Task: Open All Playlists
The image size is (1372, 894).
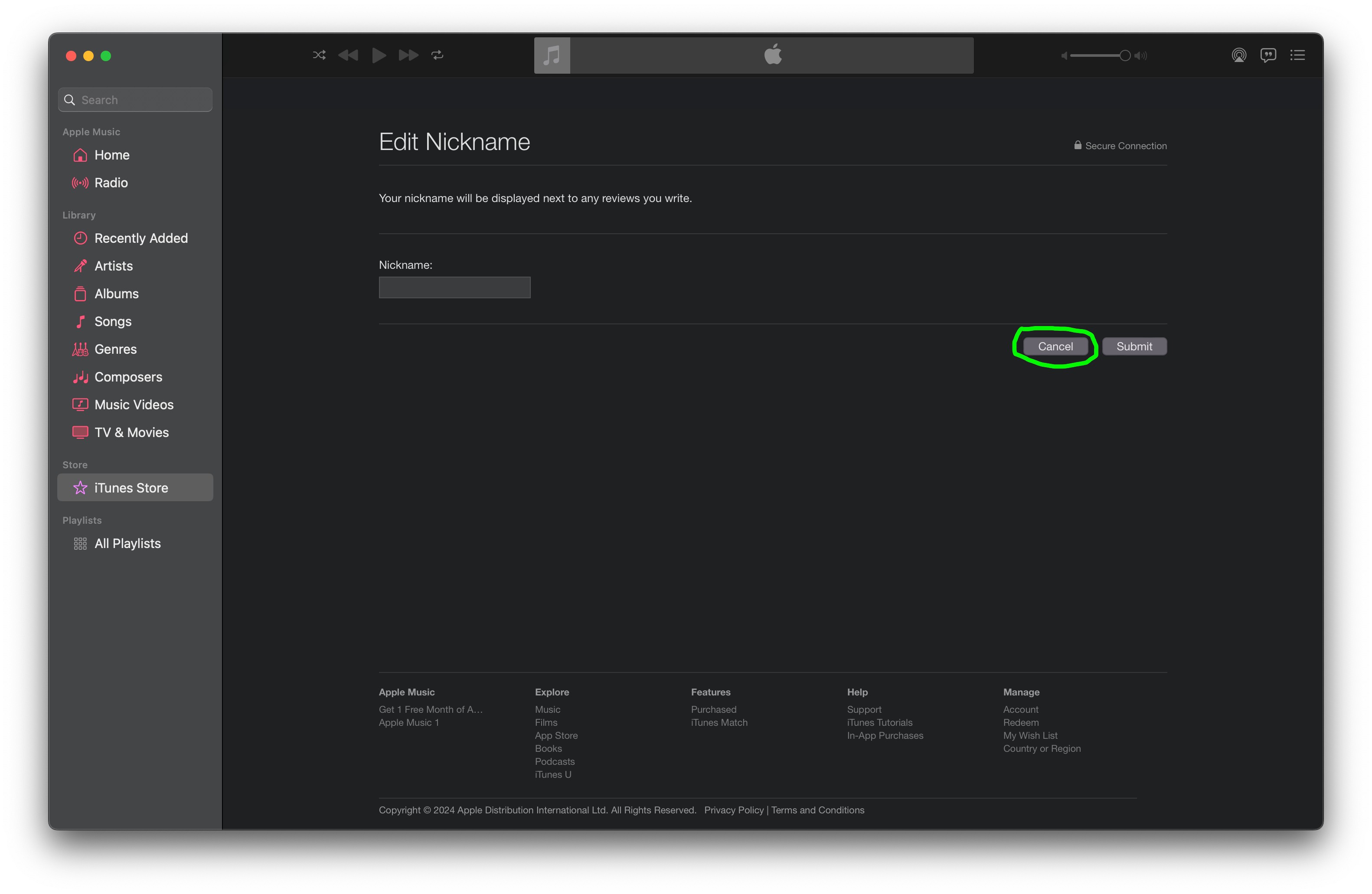Action: tap(127, 544)
